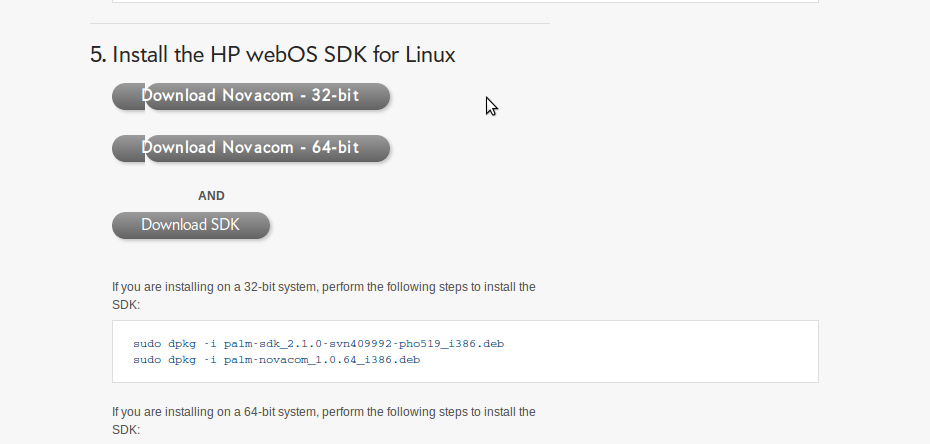Click the word SDK: ending the 64-bit paragraph

click(x=126, y=430)
